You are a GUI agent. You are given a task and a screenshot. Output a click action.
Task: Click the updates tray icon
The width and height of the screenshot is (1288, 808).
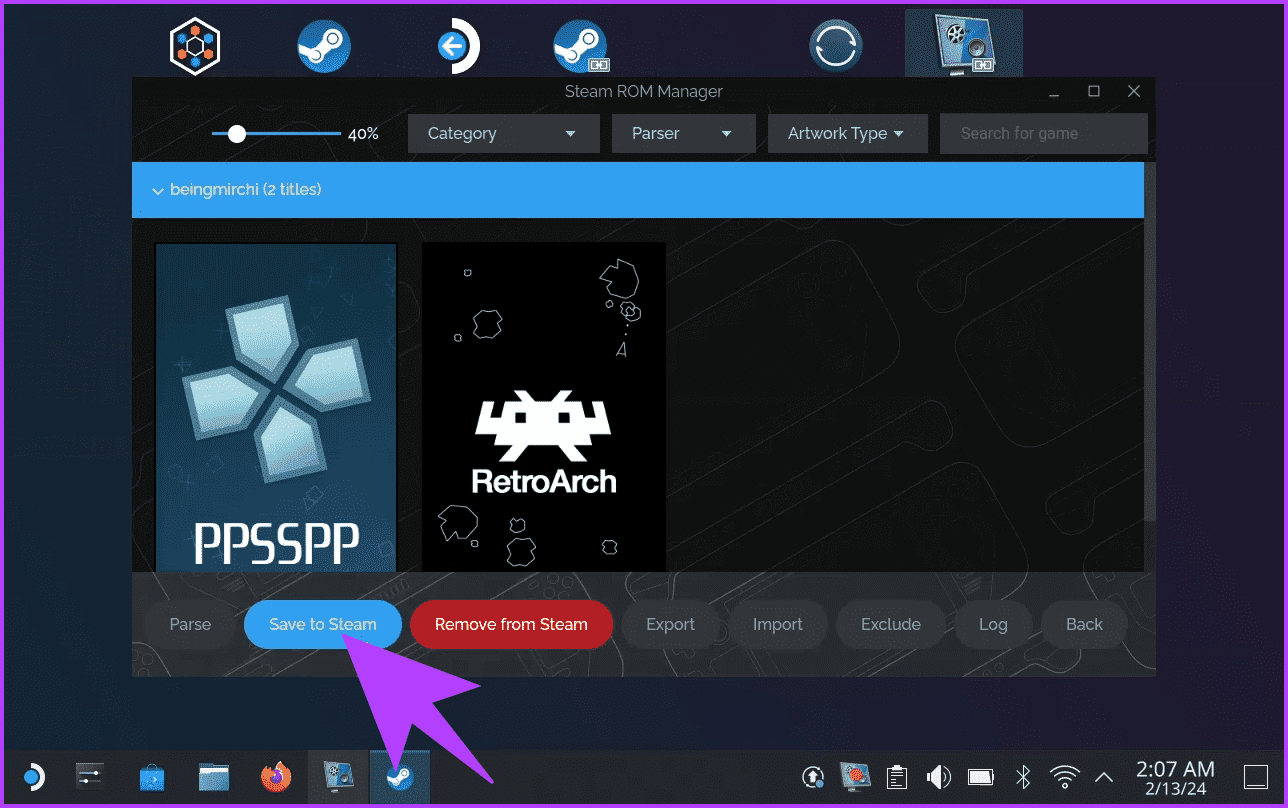pos(814,777)
